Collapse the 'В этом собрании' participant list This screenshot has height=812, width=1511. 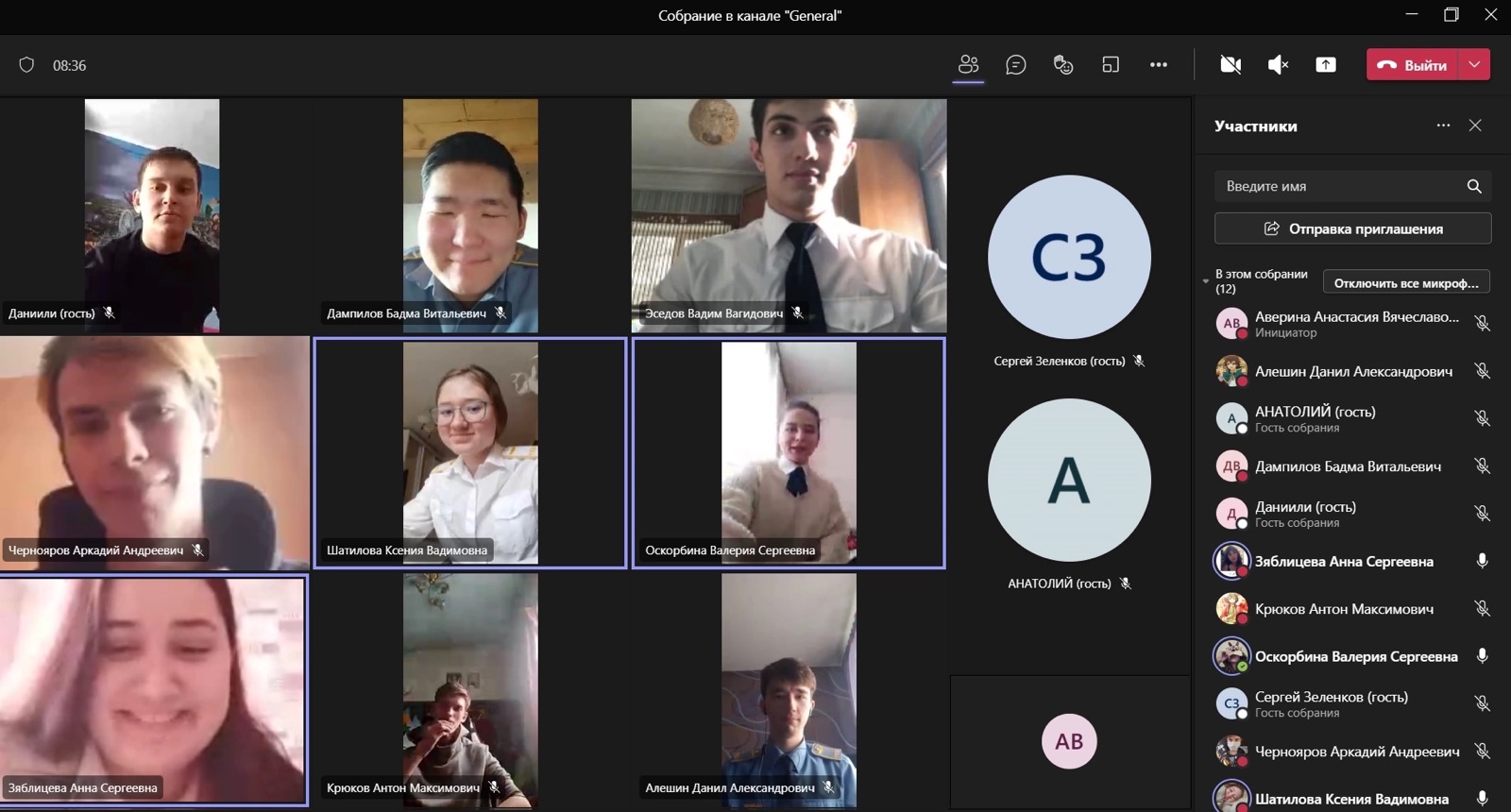point(1205,281)
